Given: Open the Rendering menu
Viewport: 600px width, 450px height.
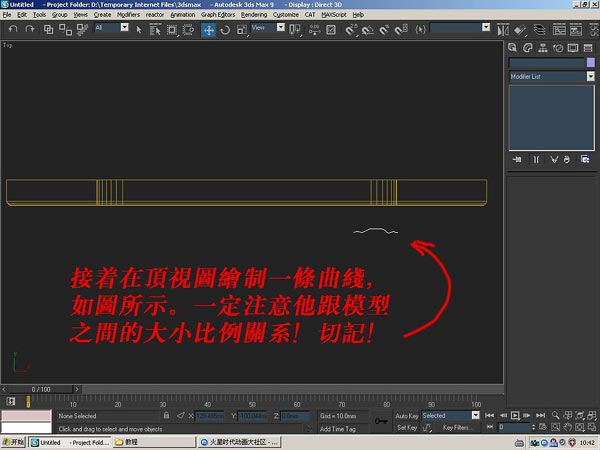Looking at the screenshot, I should pyautogui.click(x=253, y=16).
